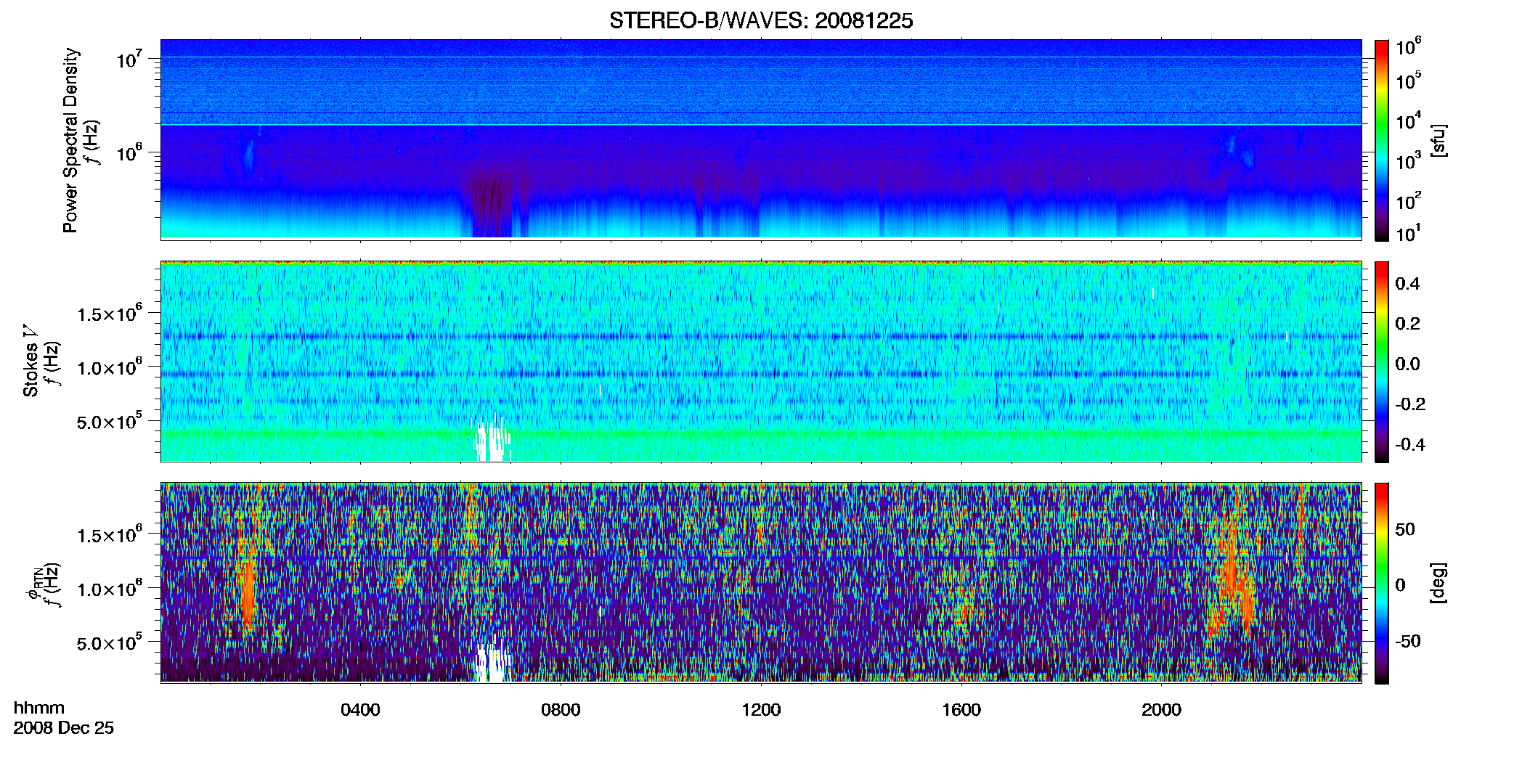The image size is (1522, 784).
Task: Select the '1200' time axis label
Action: click(761, 709)
